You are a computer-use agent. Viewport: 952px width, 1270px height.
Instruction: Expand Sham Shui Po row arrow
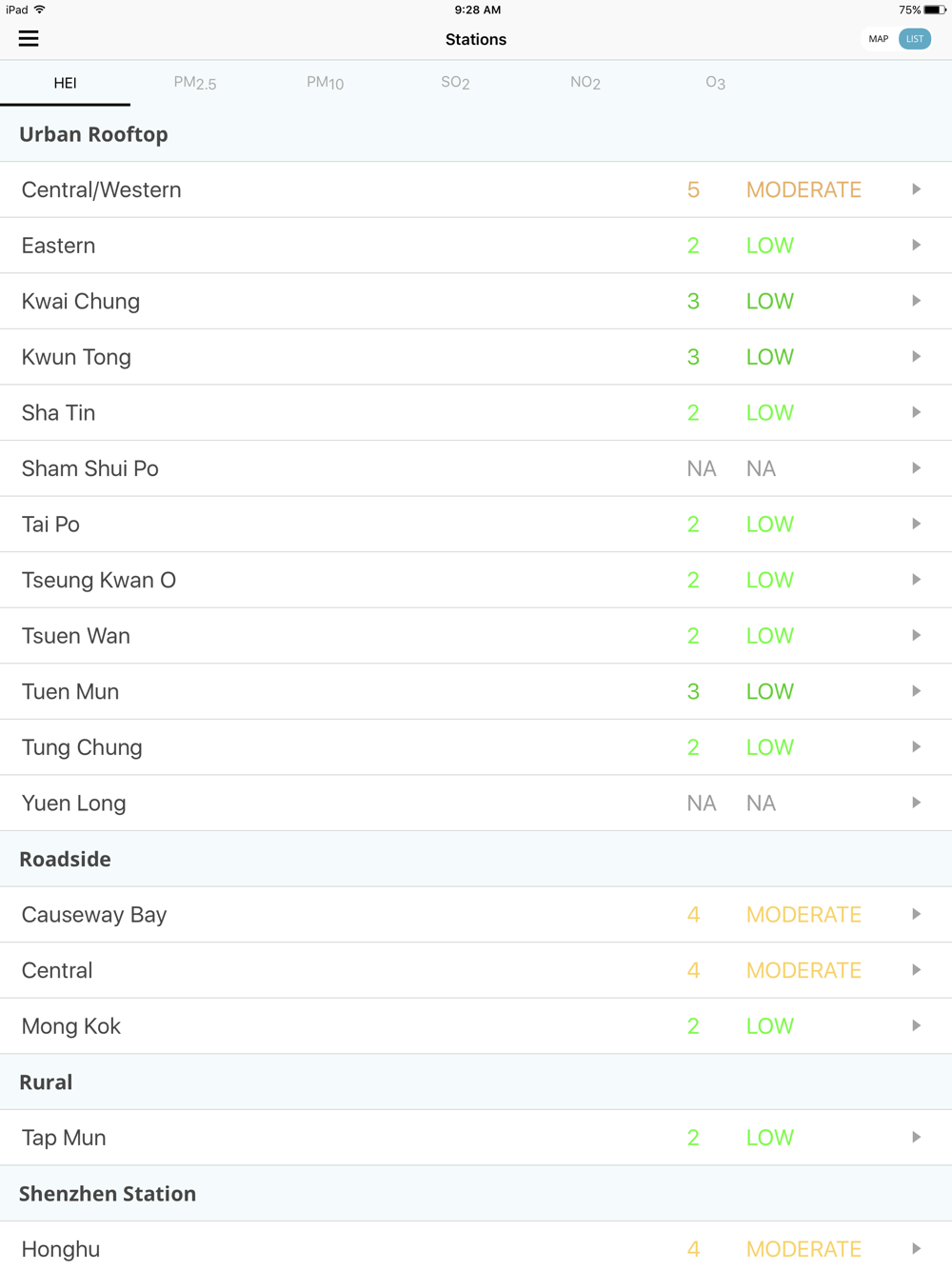[x=916, y=468]
